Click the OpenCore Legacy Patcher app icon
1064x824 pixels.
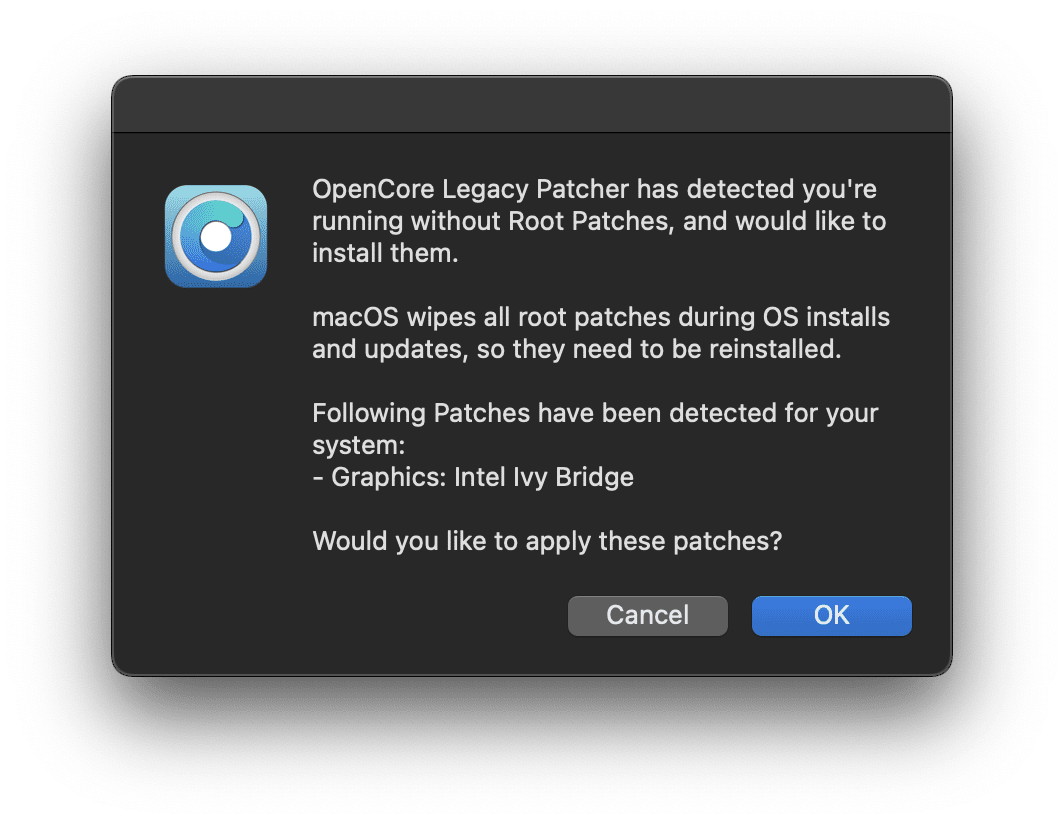pyautogui.click(x=216, y=236)
